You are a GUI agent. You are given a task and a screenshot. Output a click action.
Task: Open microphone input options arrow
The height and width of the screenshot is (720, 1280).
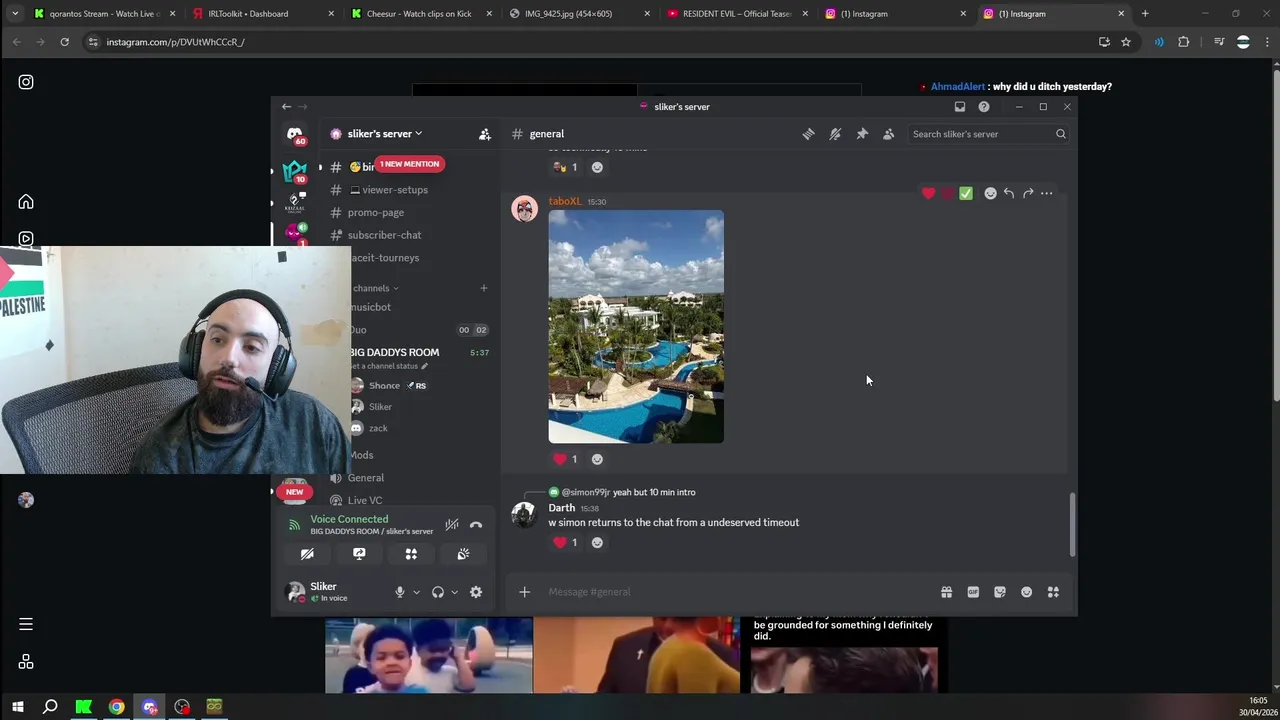point(416,592)
